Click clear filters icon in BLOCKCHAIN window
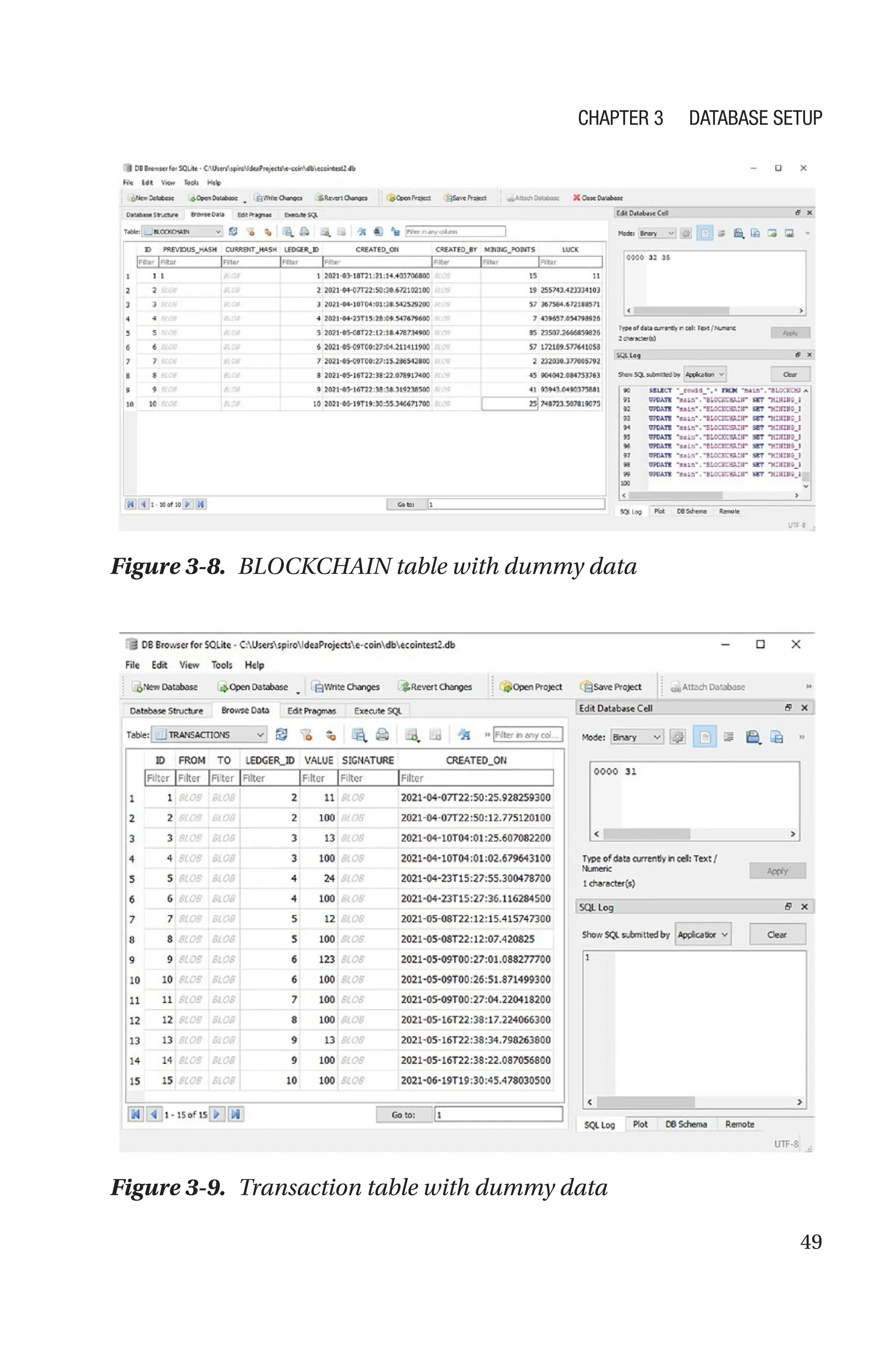This screenshot has height=1359, width=896. (250, 232)
